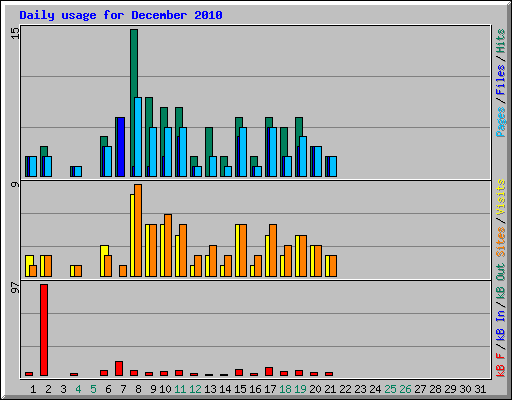The image size is (512, 400).
Task: Click the "Daily usage for December 2010" title
Action: tap(121, 15)
